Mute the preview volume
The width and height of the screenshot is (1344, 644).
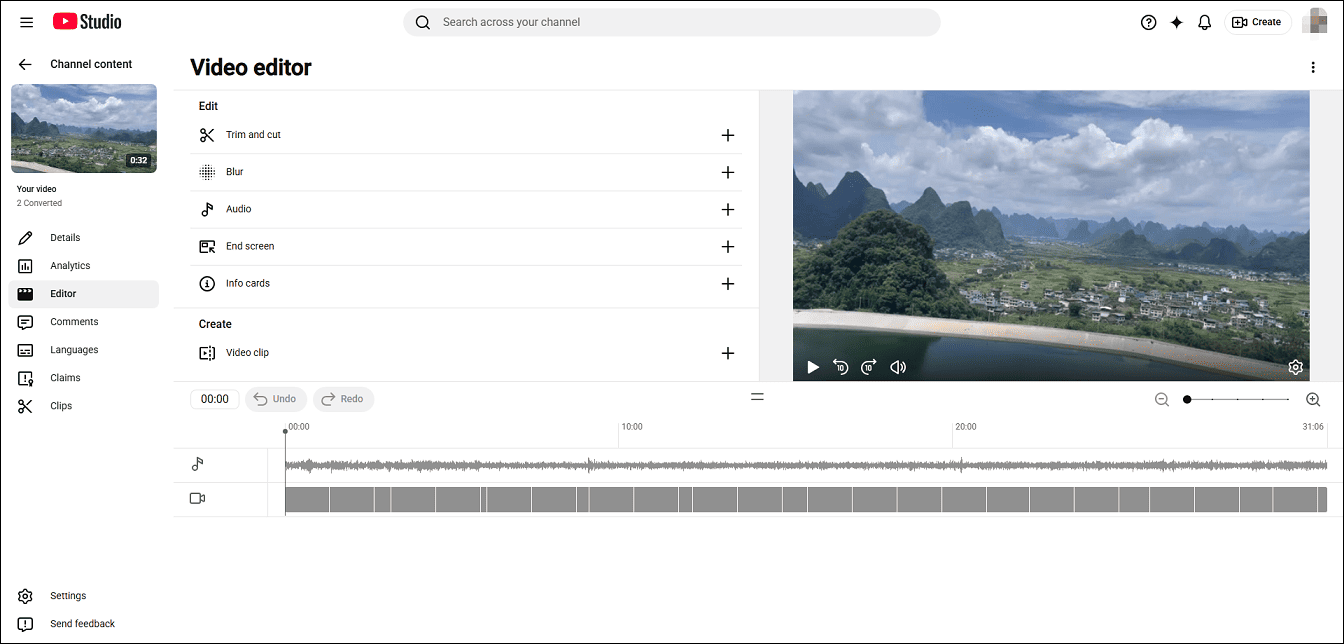[x=898, y=367]
